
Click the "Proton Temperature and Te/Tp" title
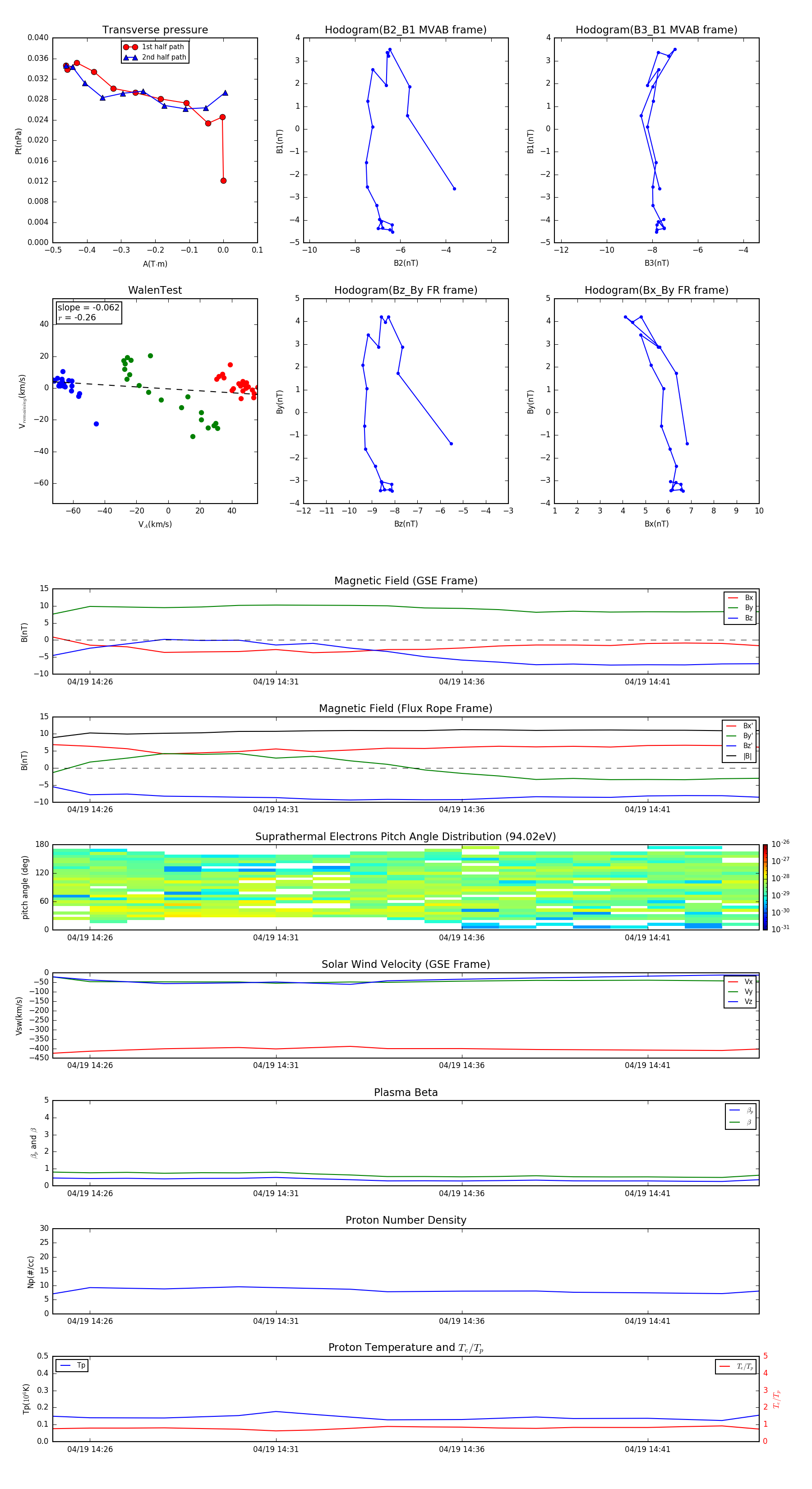[x=406, y=1348]
